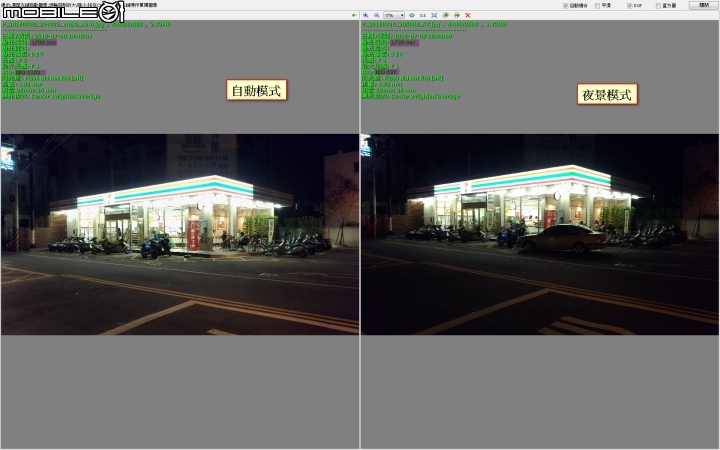
Task: Click 'Center weighted average' in left pane
Action: (65, 96)
